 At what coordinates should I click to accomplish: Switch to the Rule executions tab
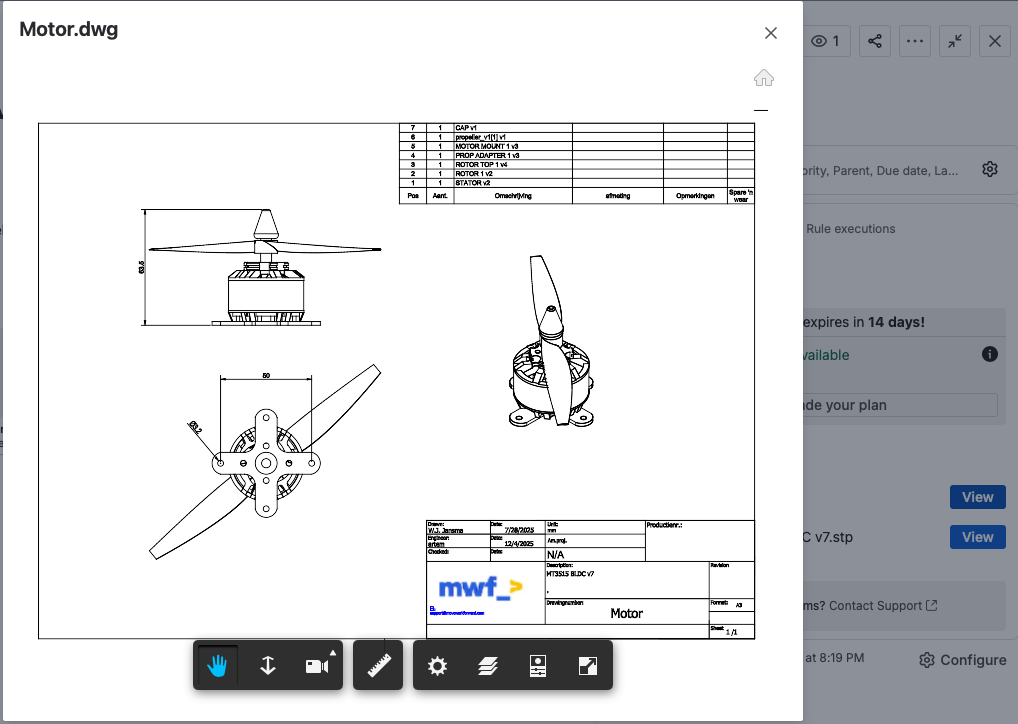click(850, 228)
